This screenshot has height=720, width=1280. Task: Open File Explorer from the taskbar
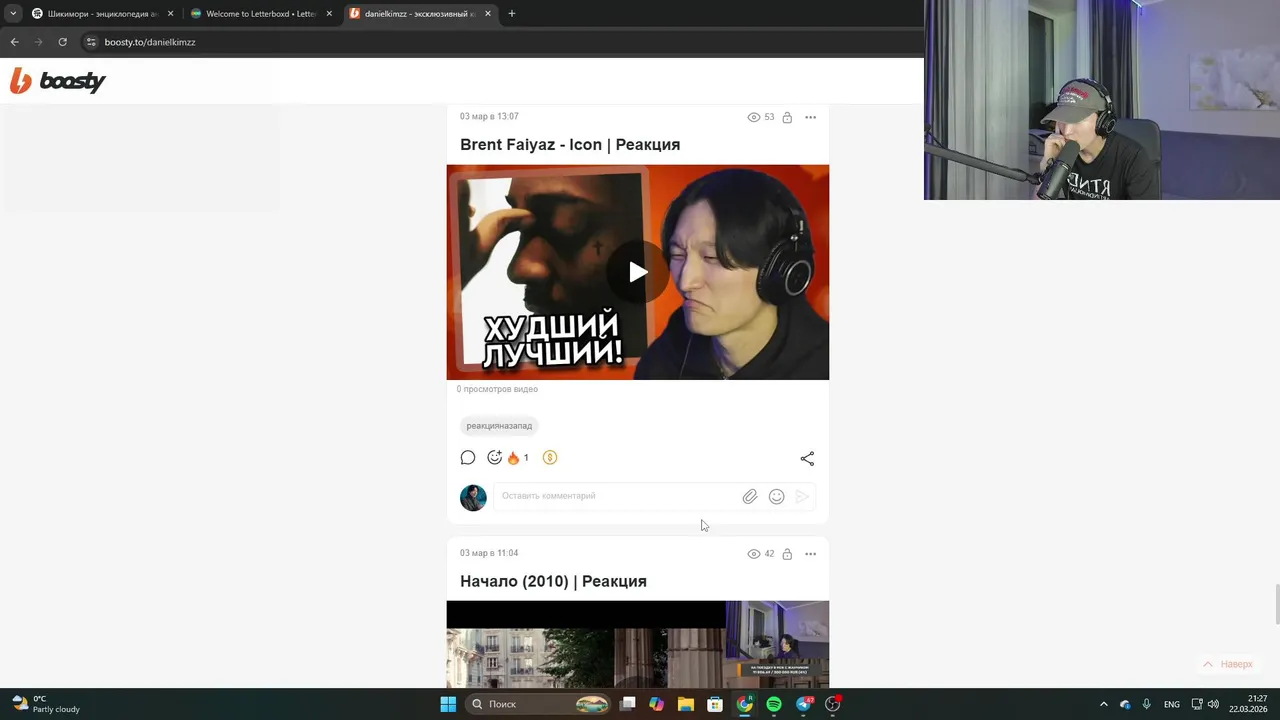[686, 704]
